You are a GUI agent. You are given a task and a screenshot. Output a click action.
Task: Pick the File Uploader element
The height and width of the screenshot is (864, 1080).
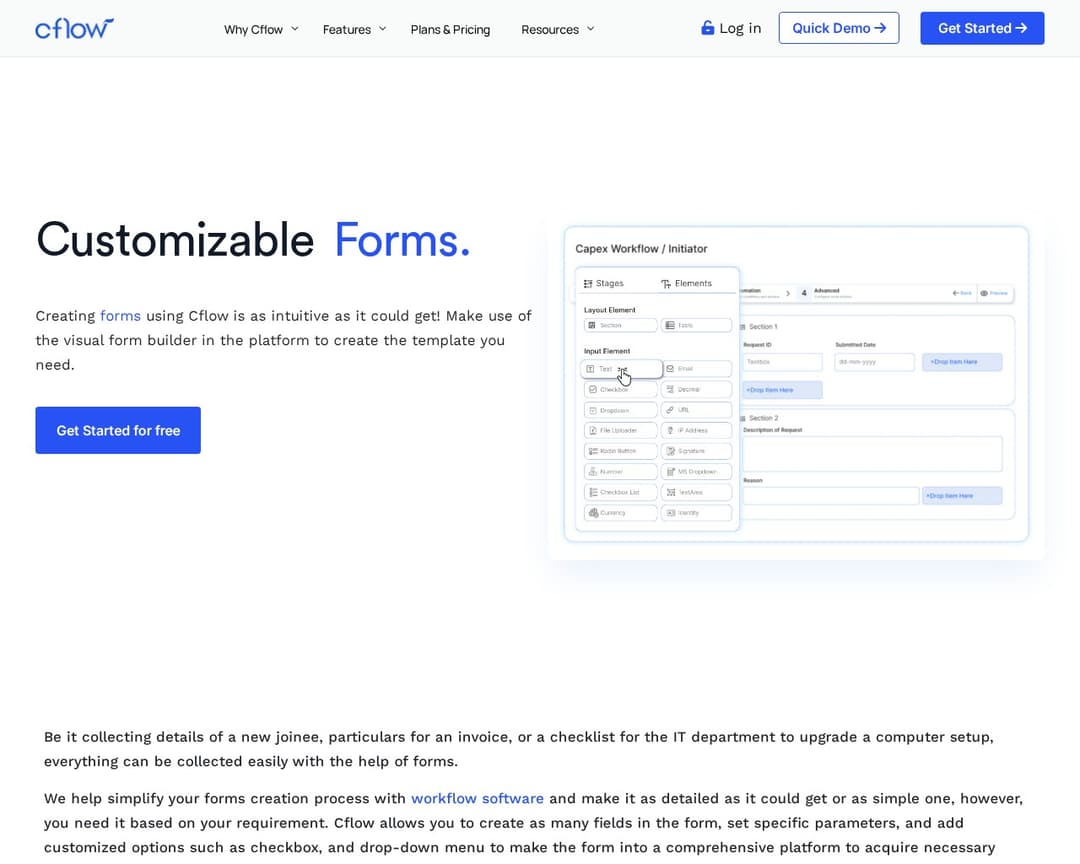pos(621,431)
